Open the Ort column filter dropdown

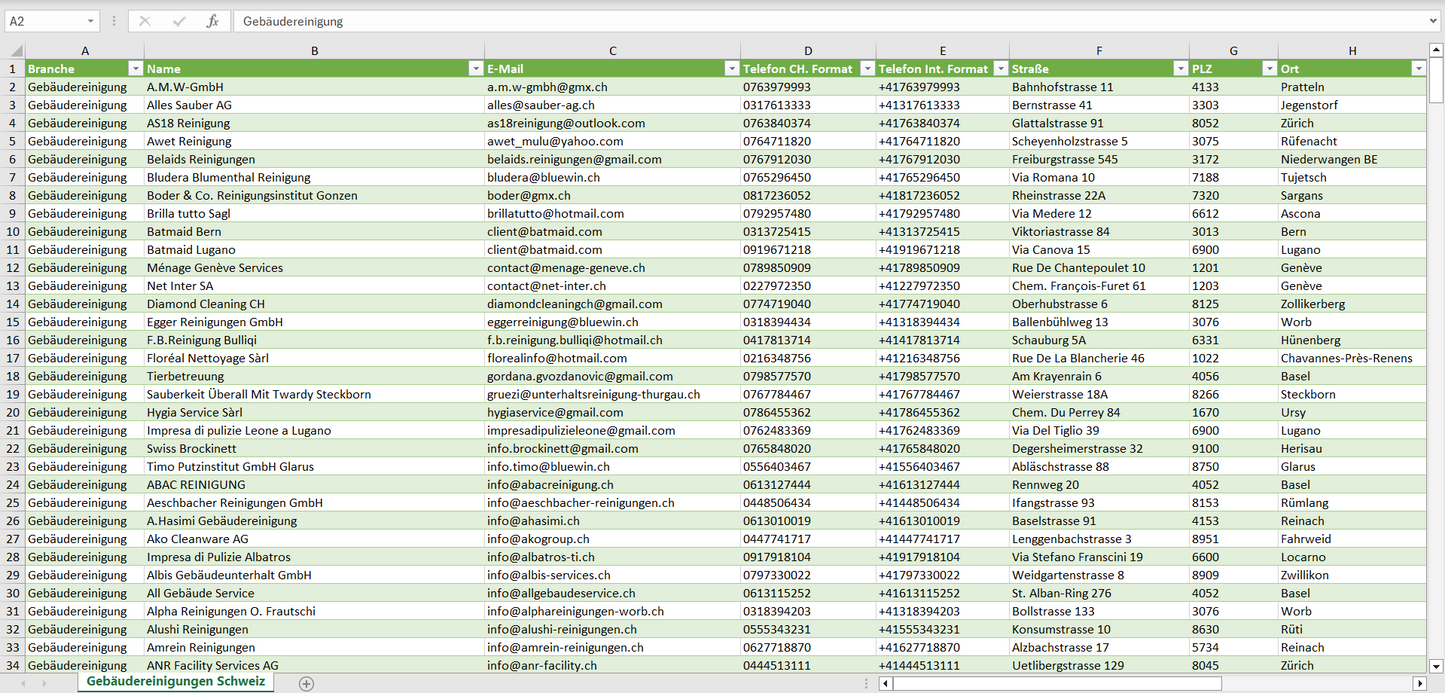coord(1417,69)
